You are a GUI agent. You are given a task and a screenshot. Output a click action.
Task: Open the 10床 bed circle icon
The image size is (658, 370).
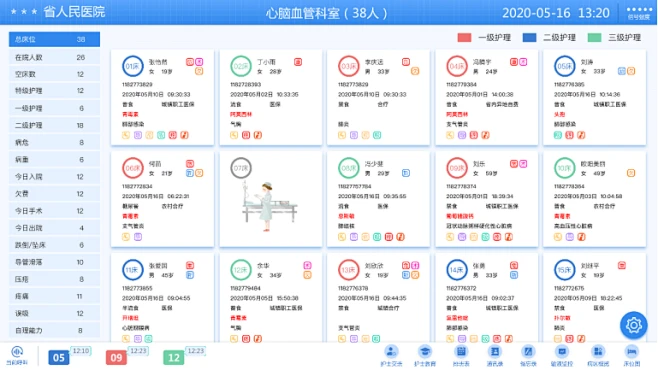pos(564,168)
